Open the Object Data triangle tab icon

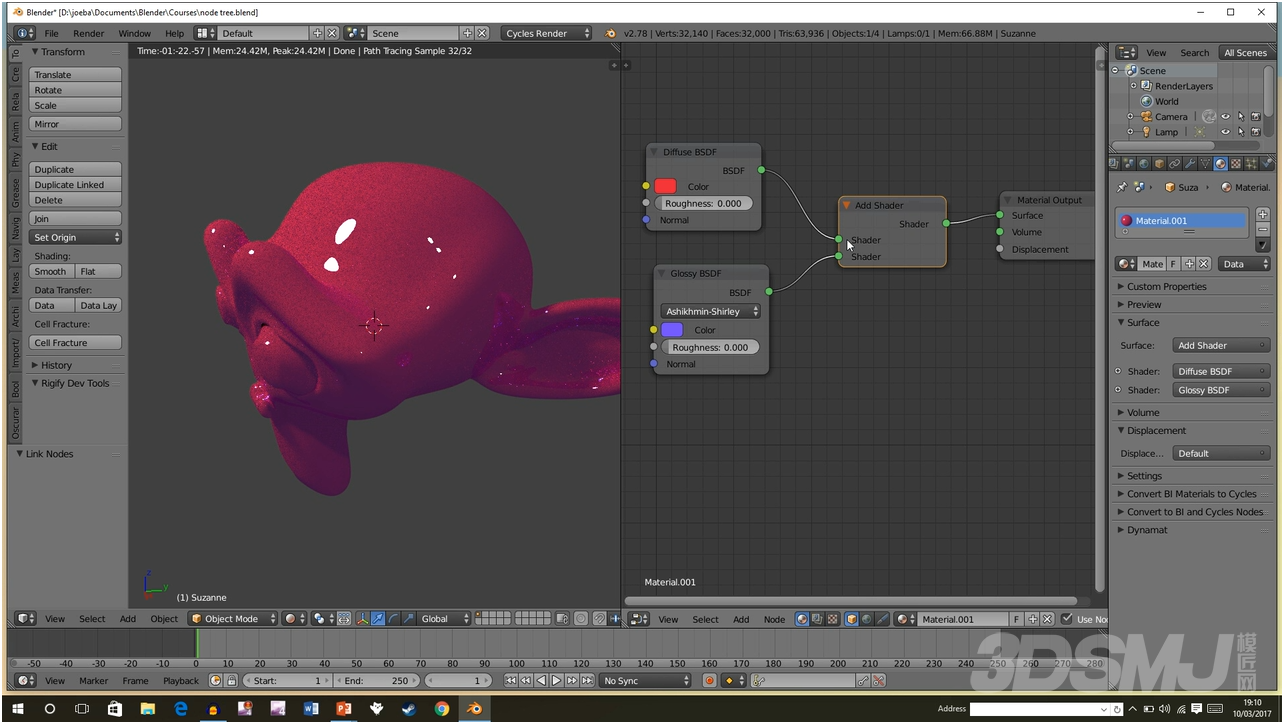[x=1205, y=164]
